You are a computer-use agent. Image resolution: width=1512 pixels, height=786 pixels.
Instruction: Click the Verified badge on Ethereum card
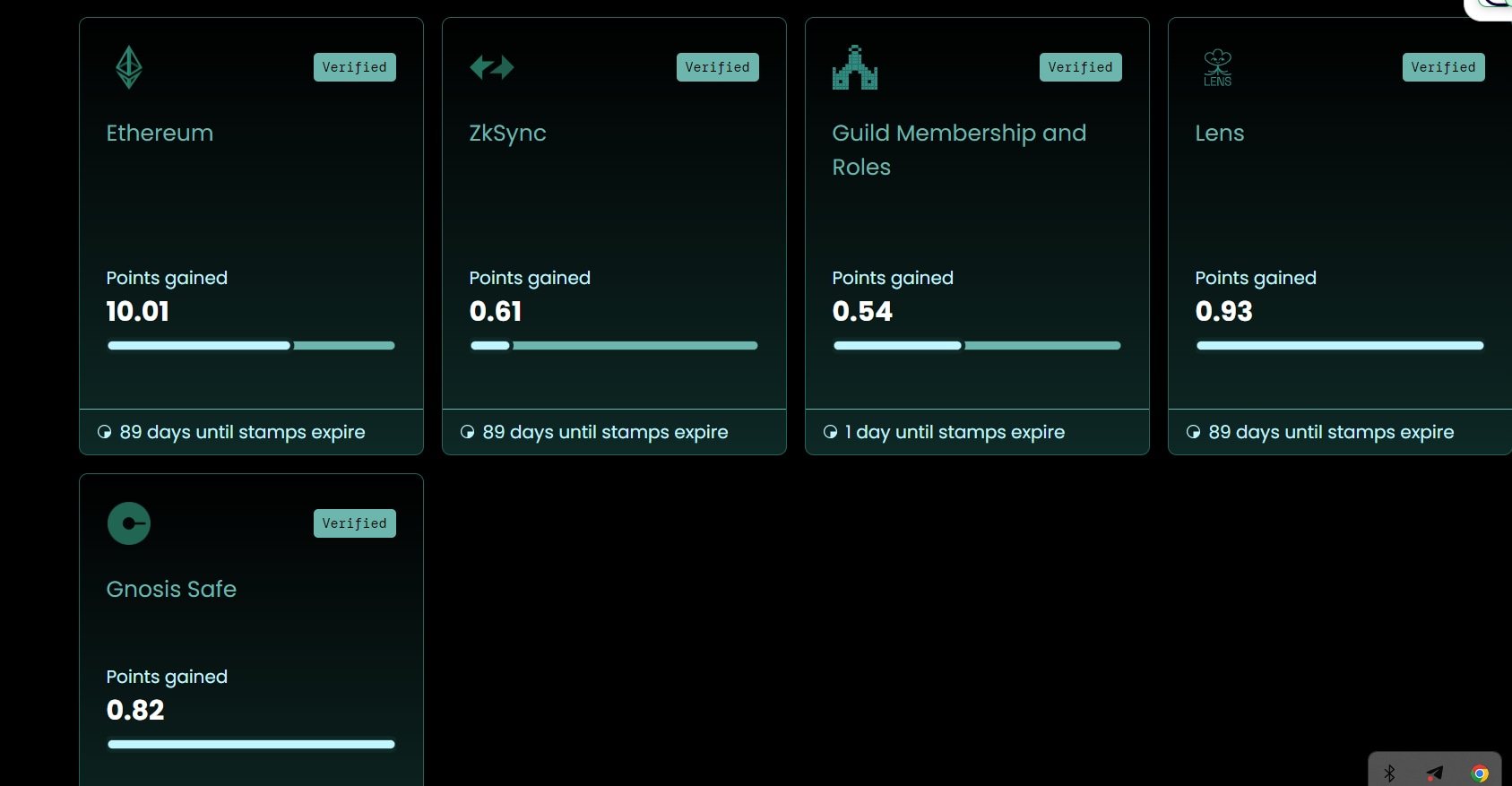click(355, 67)
